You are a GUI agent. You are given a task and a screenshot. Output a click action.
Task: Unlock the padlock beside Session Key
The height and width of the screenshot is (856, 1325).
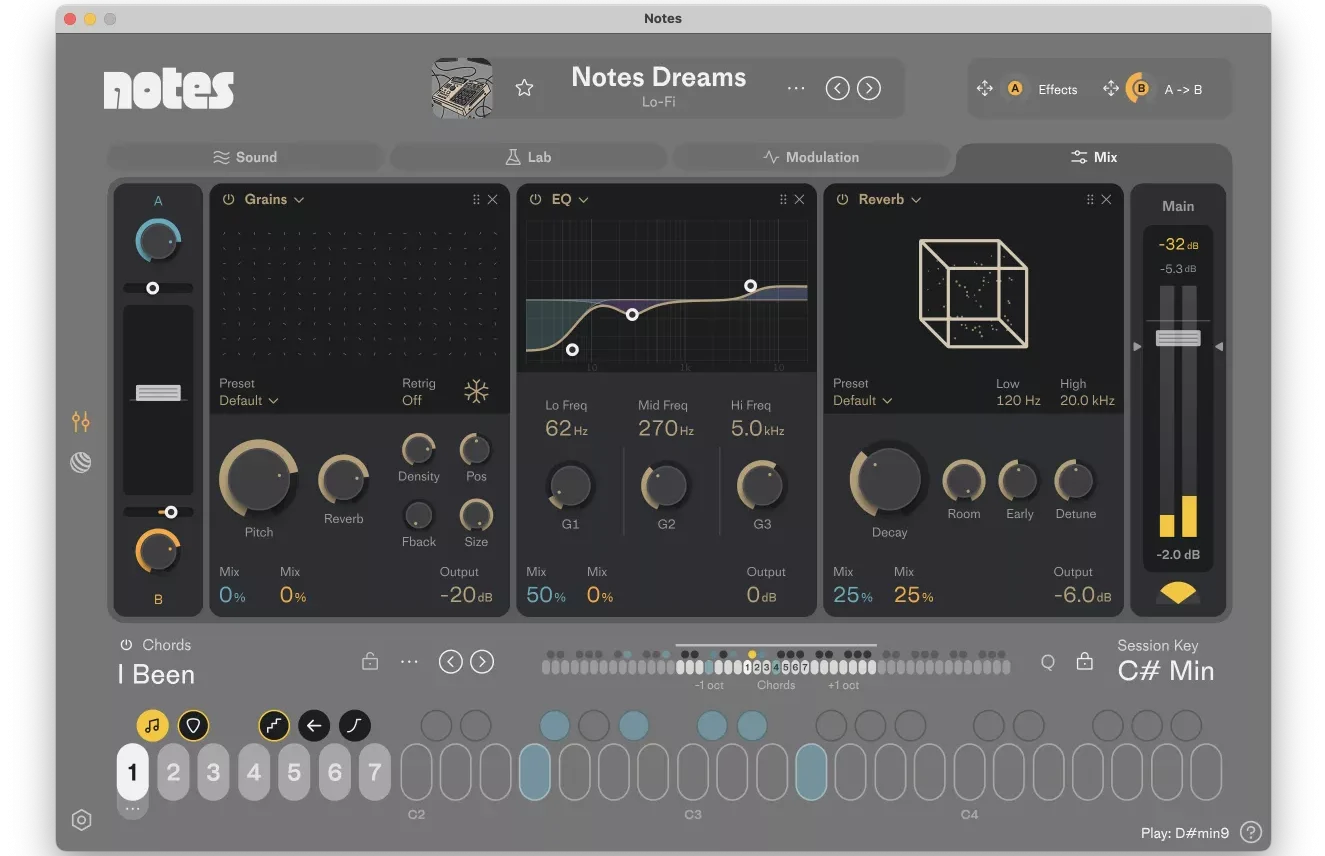(x=1085, y=661)
